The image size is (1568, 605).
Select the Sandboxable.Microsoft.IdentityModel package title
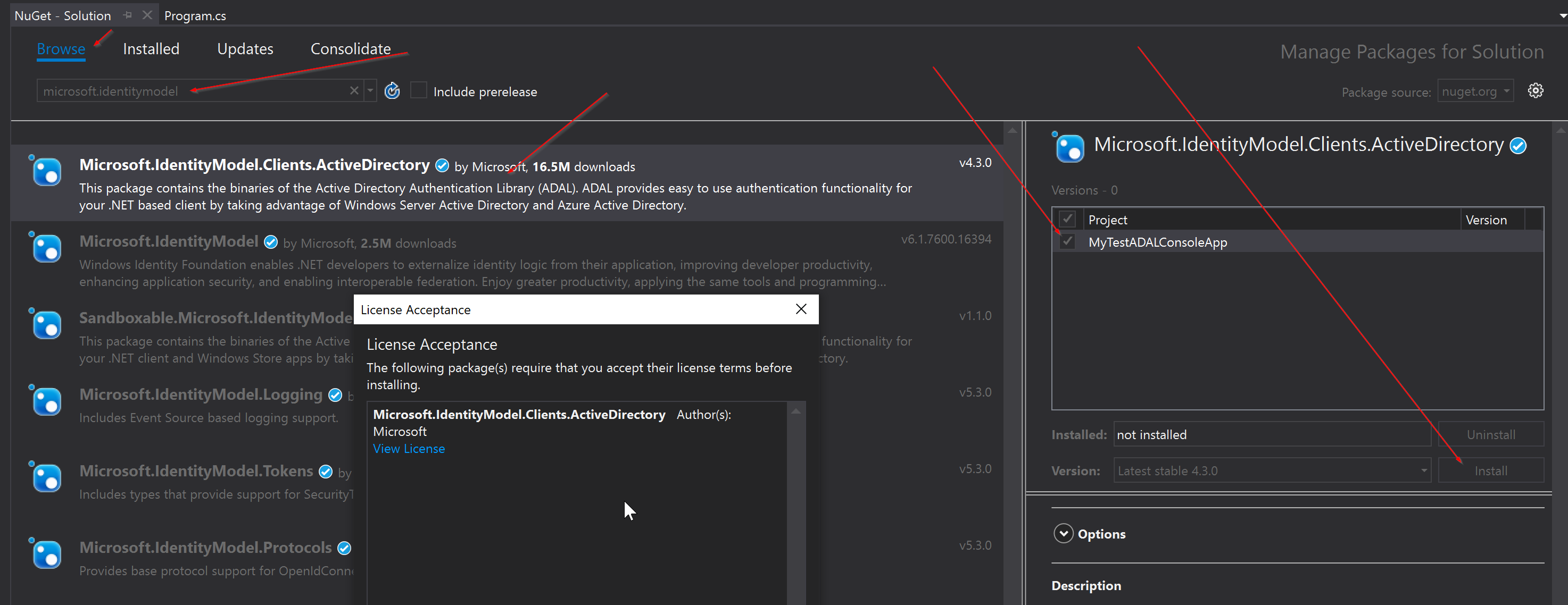tap(215, 318)
